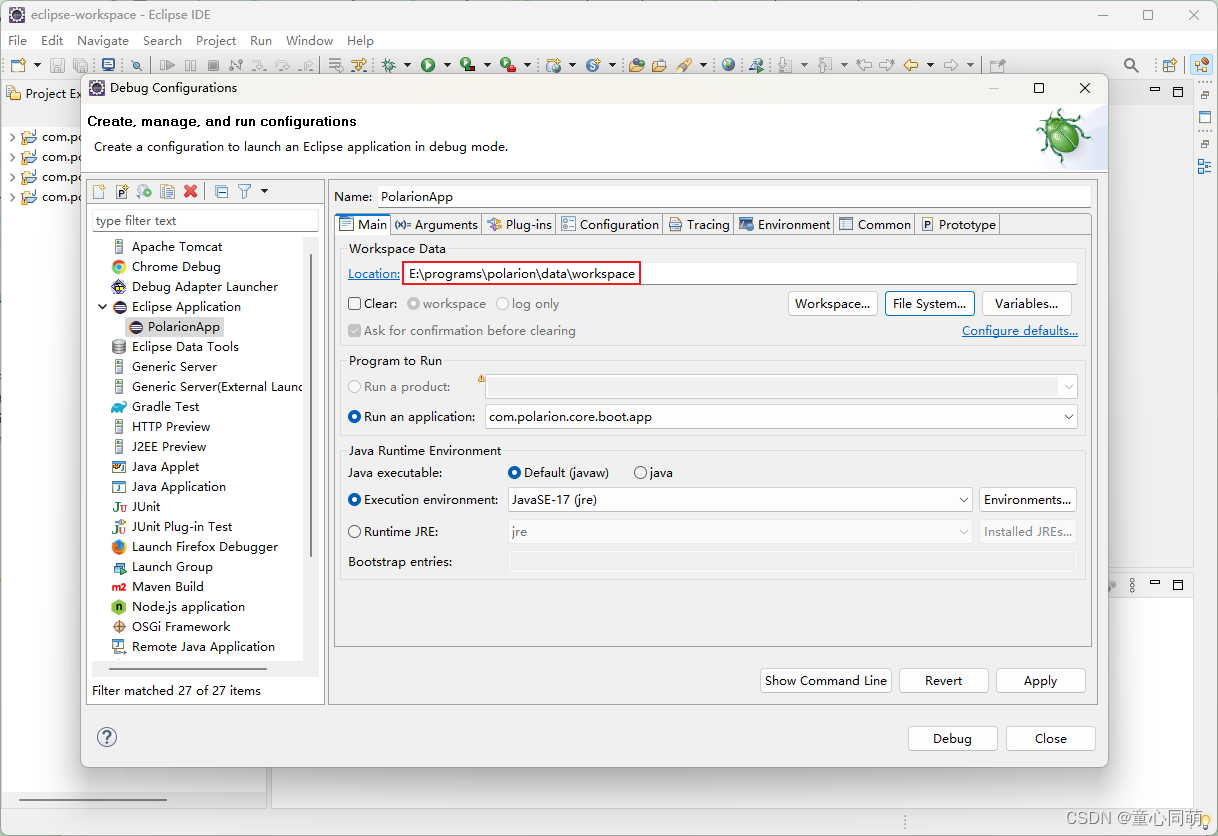Click Open Type icon in Eclipse toolbar

click(637, 65)
